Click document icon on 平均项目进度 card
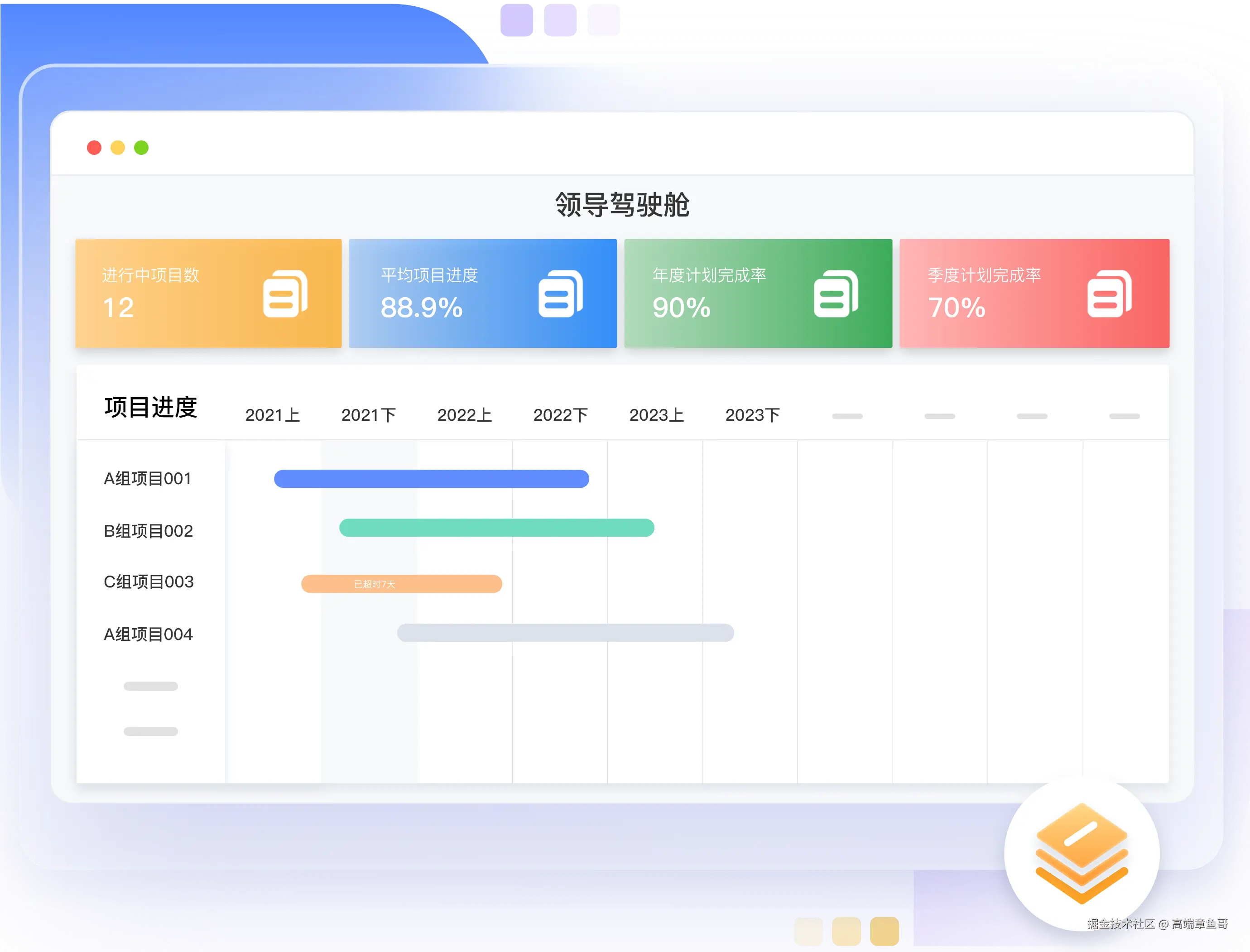 560,293
